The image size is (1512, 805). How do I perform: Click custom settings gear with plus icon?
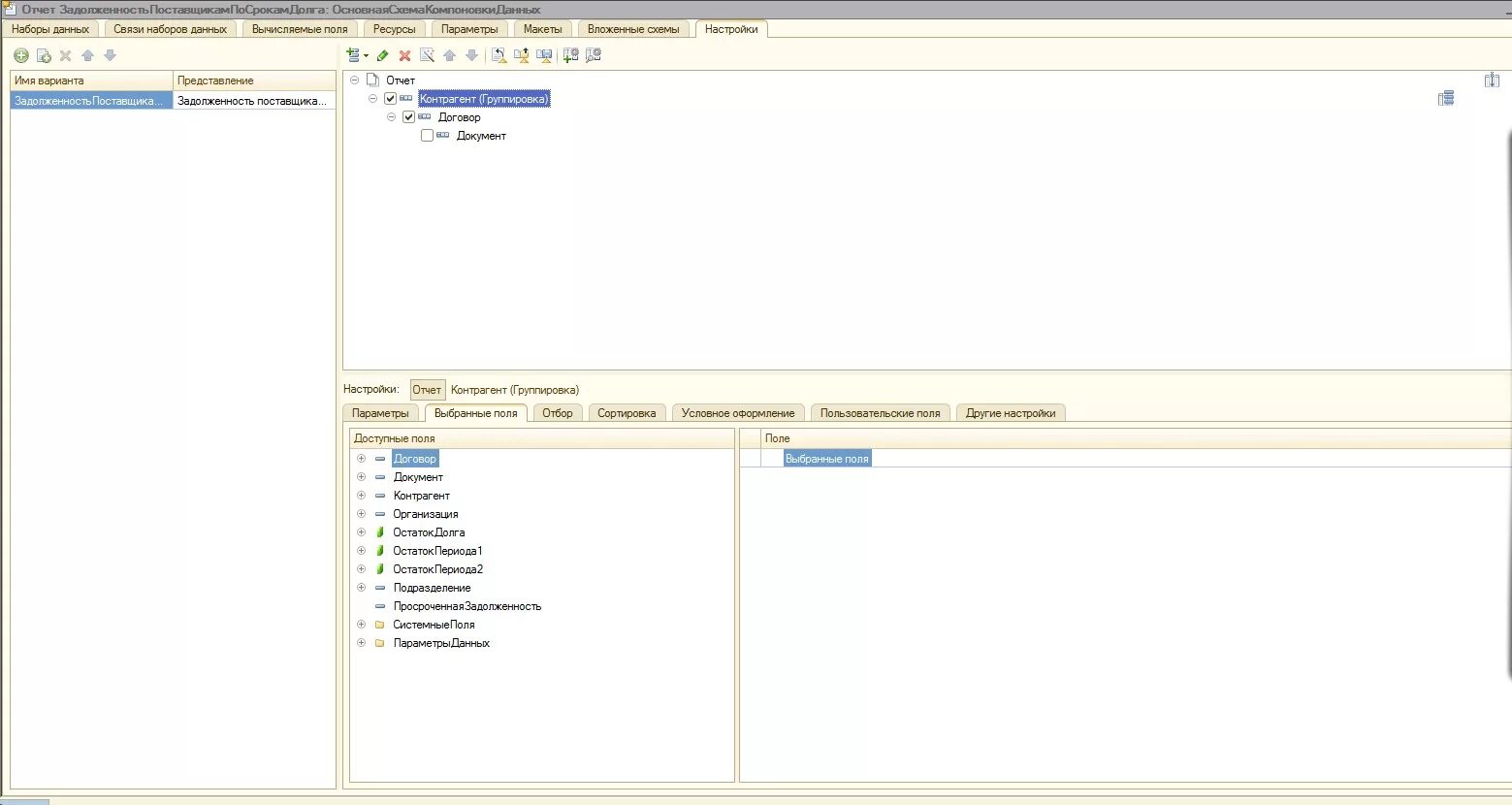point(571,55)
